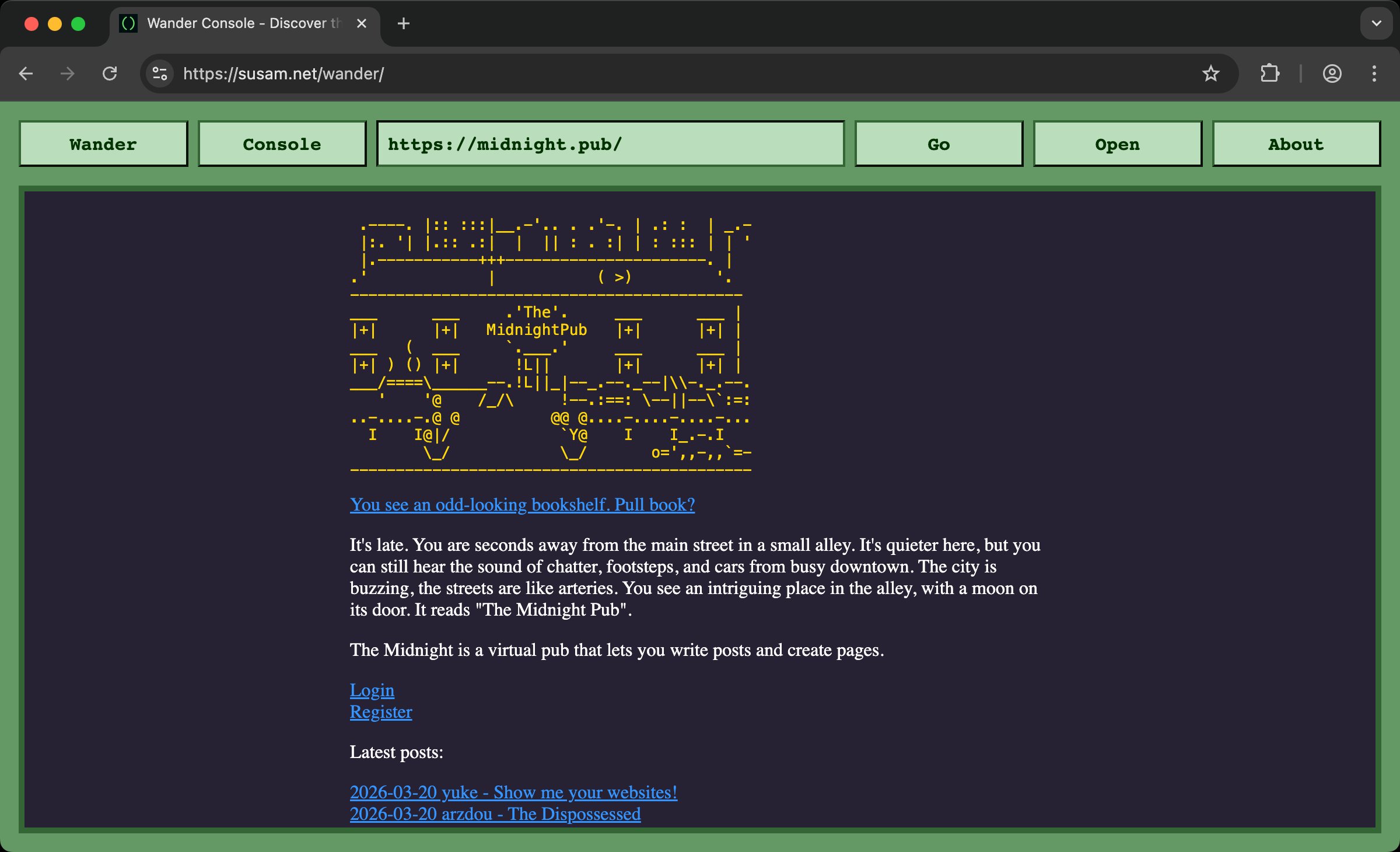Follow the Register link
The image size is (1400, 852).
[380, 712]
